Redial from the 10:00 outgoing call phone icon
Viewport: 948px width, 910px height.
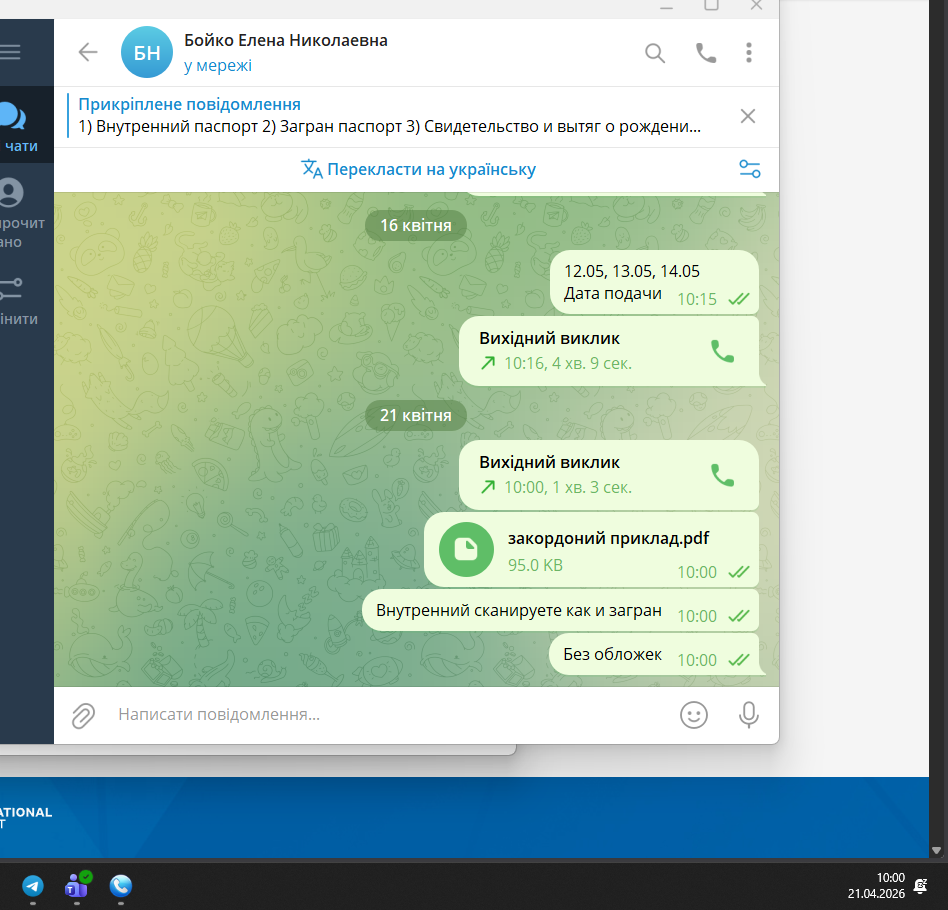coord(722,475)
